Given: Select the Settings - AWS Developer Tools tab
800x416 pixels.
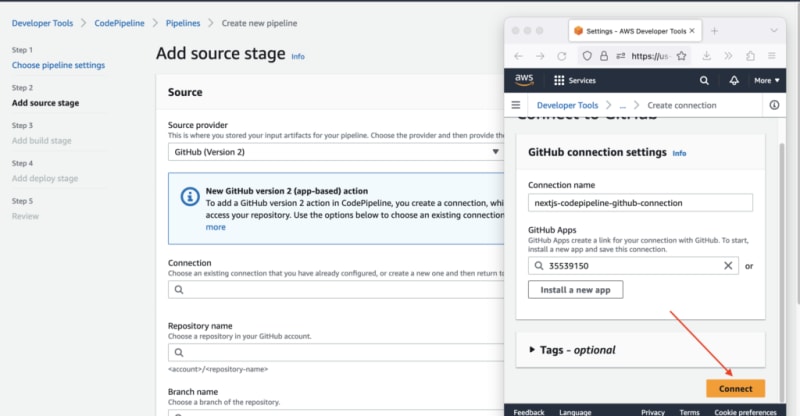Looking at the screenshot, I should coord(635,31).
